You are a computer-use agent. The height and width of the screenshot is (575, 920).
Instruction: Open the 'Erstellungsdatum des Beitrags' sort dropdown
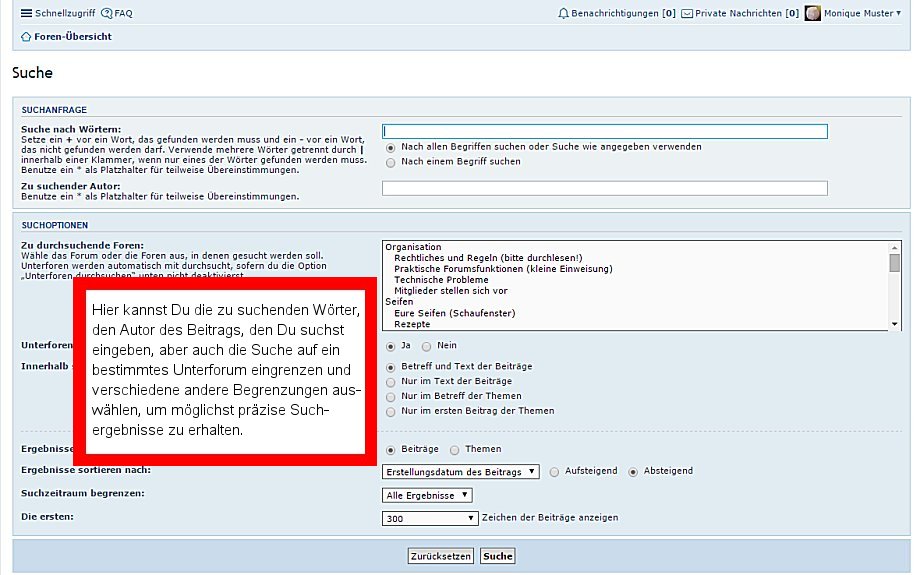click(461, 471)
